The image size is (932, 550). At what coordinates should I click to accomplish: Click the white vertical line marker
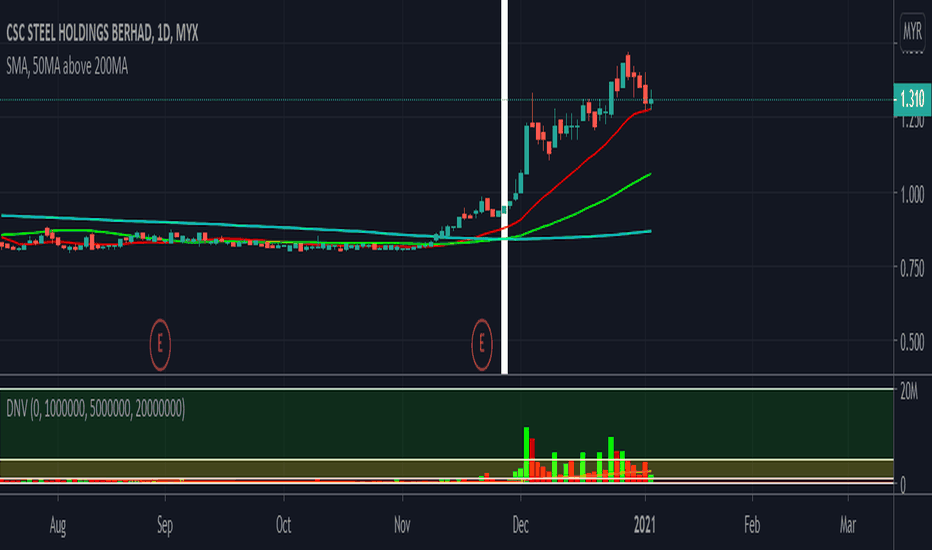tap(505, 187)
